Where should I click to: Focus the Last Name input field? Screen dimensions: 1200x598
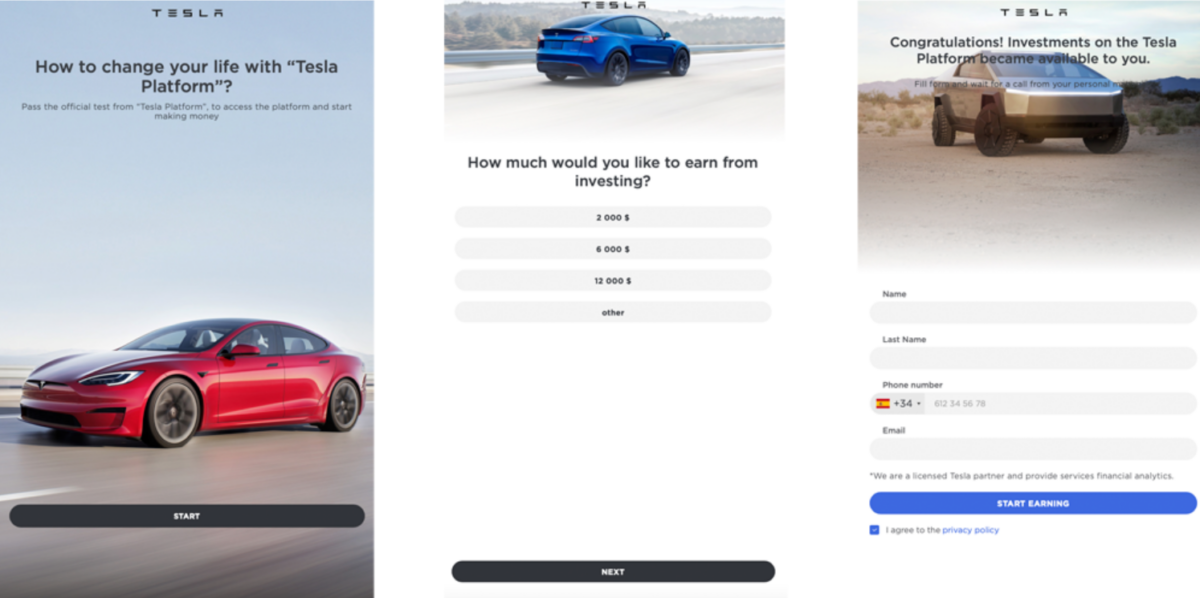coord(1033,358)
